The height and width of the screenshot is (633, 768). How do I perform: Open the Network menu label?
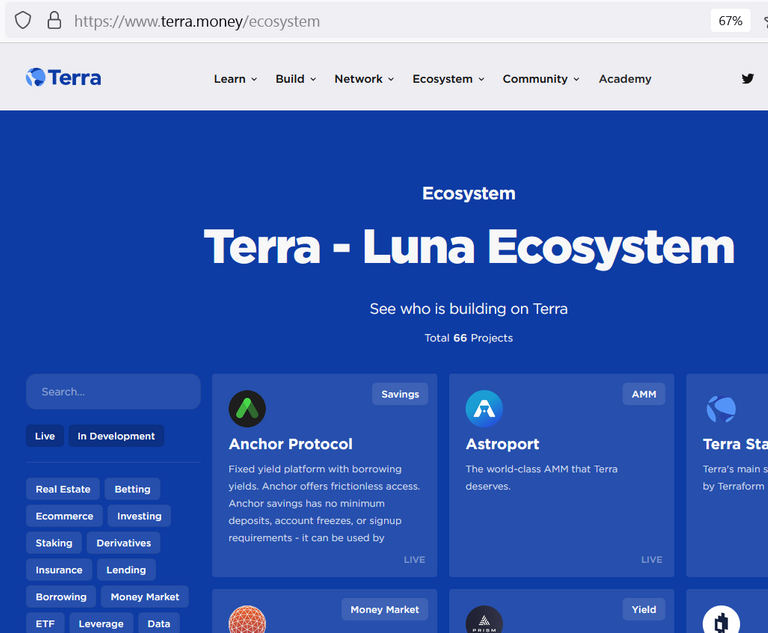pos(359,79)
